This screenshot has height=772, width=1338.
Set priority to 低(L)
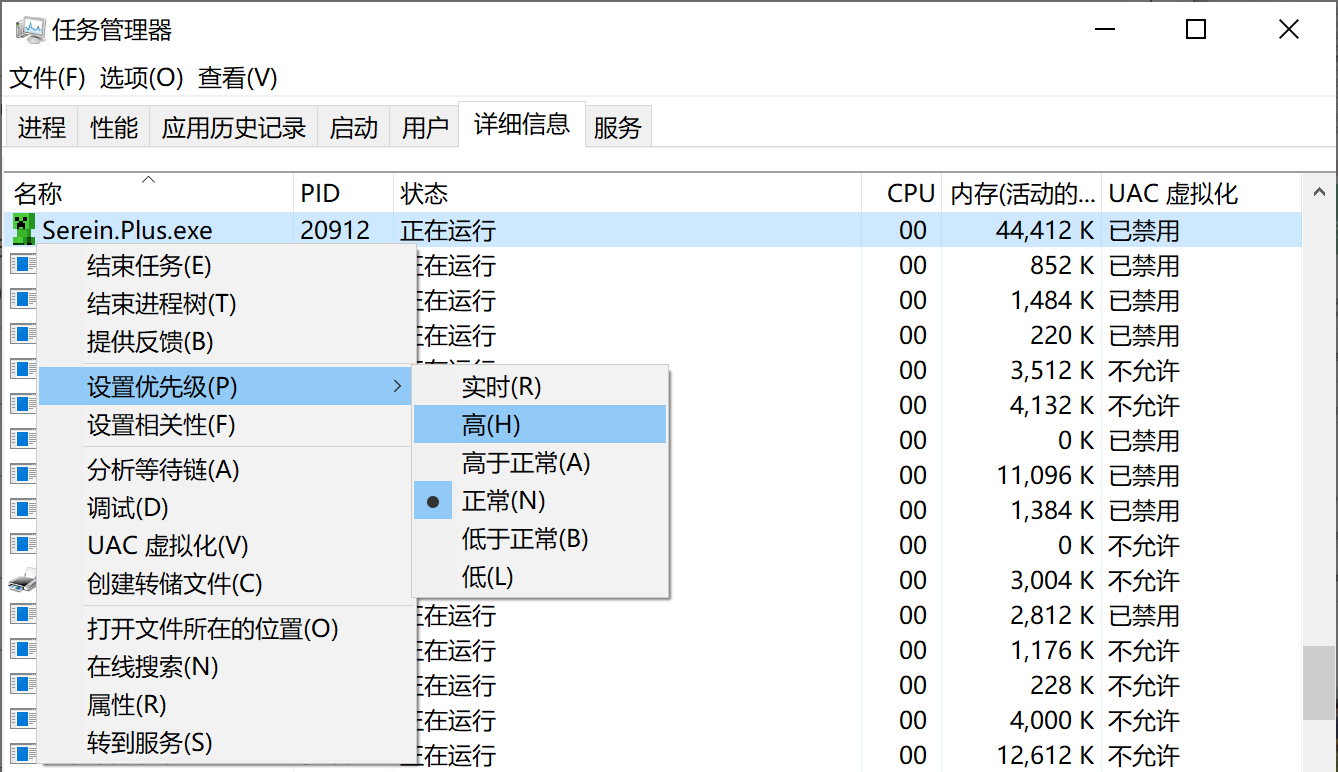tap(540, 577)
